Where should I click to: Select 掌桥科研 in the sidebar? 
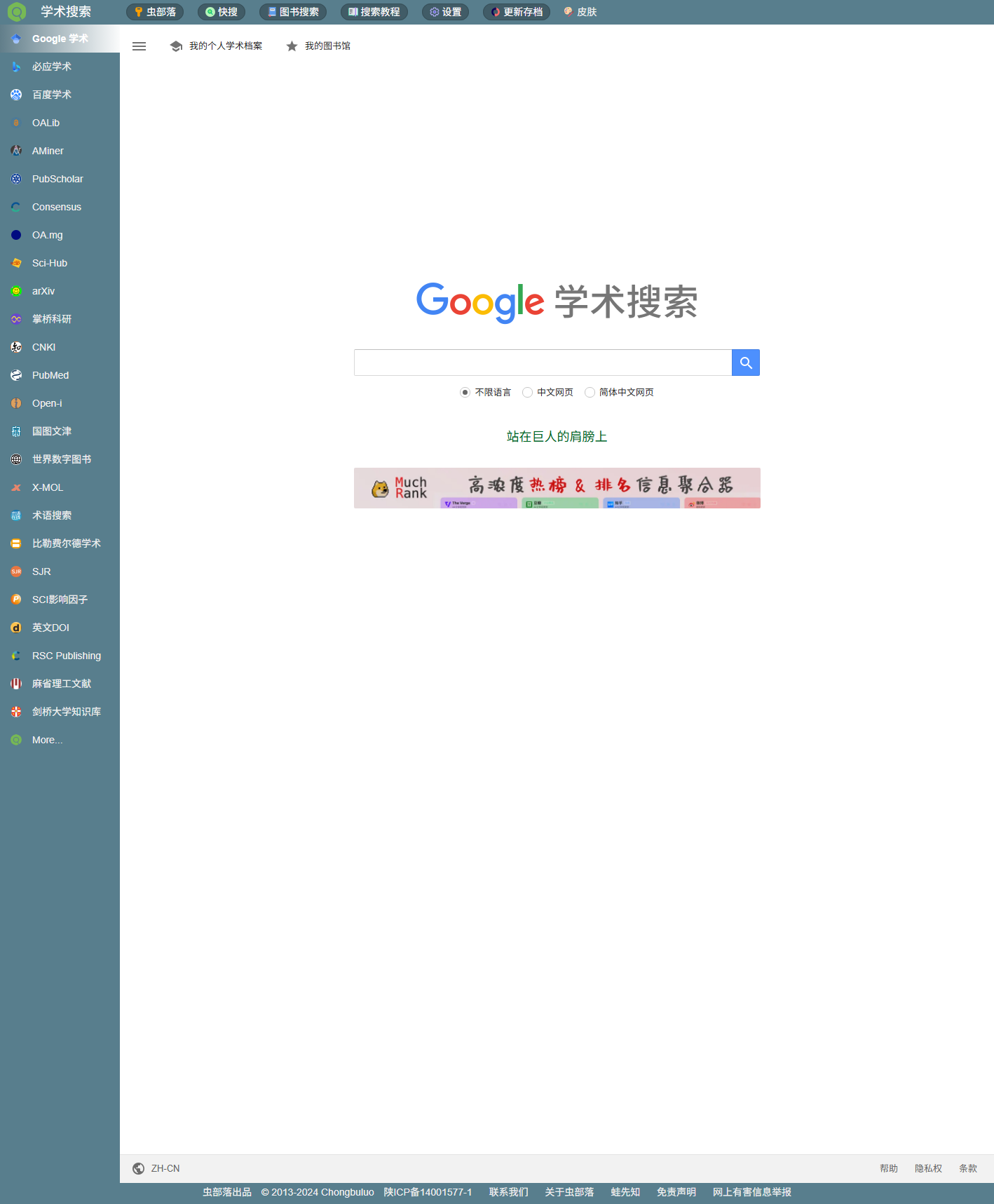pyautogui.click(x=60, y=319)
